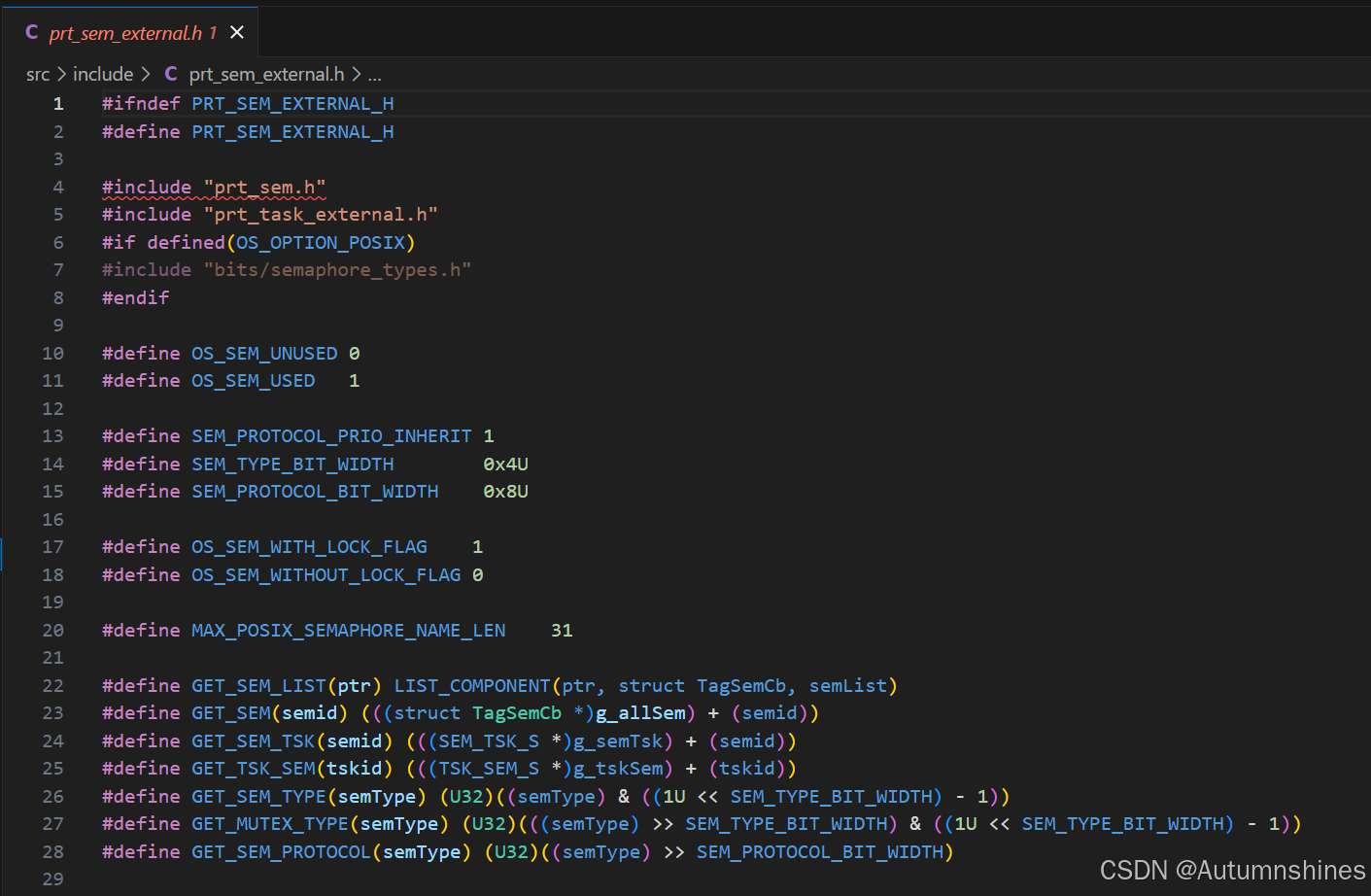
Task: Click the "prt_sem.h" include string
Action: (264, 188)
